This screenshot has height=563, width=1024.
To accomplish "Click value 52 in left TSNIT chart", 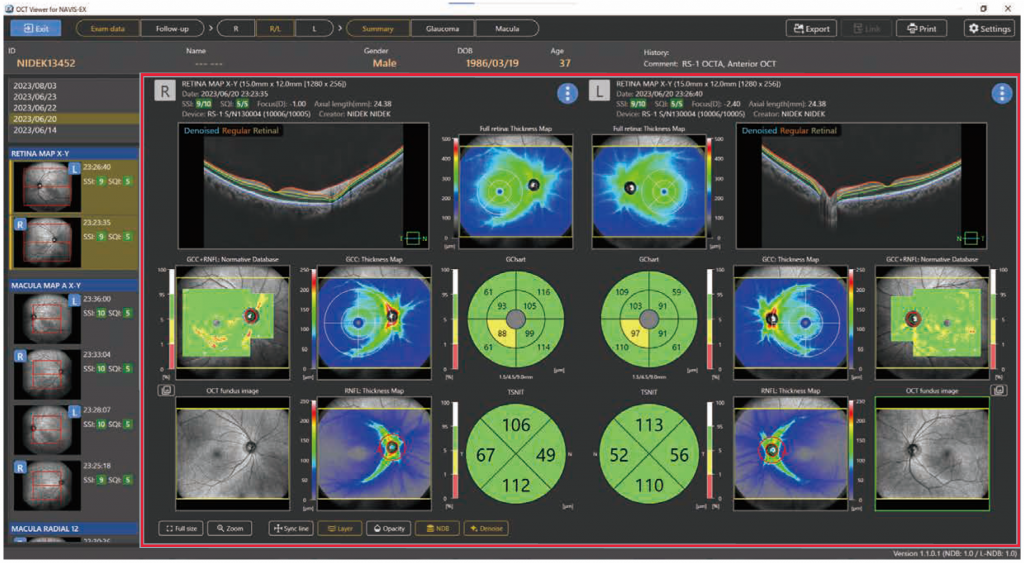I will click(x=618, y=455).
